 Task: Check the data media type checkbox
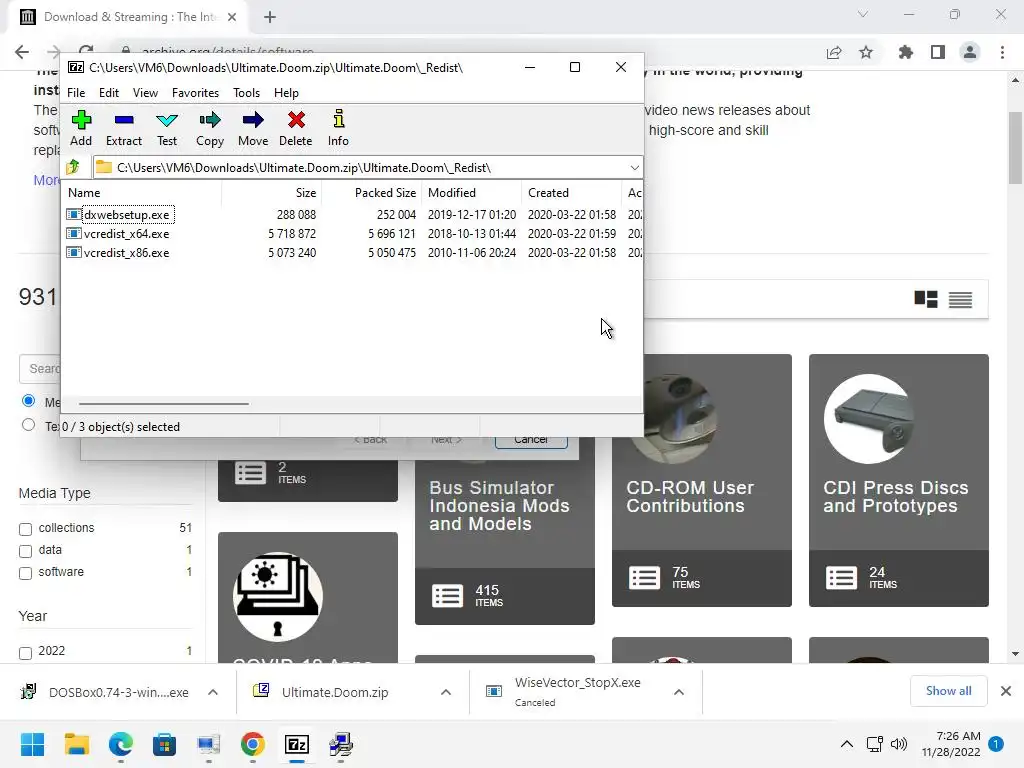[x=25, y=551]
